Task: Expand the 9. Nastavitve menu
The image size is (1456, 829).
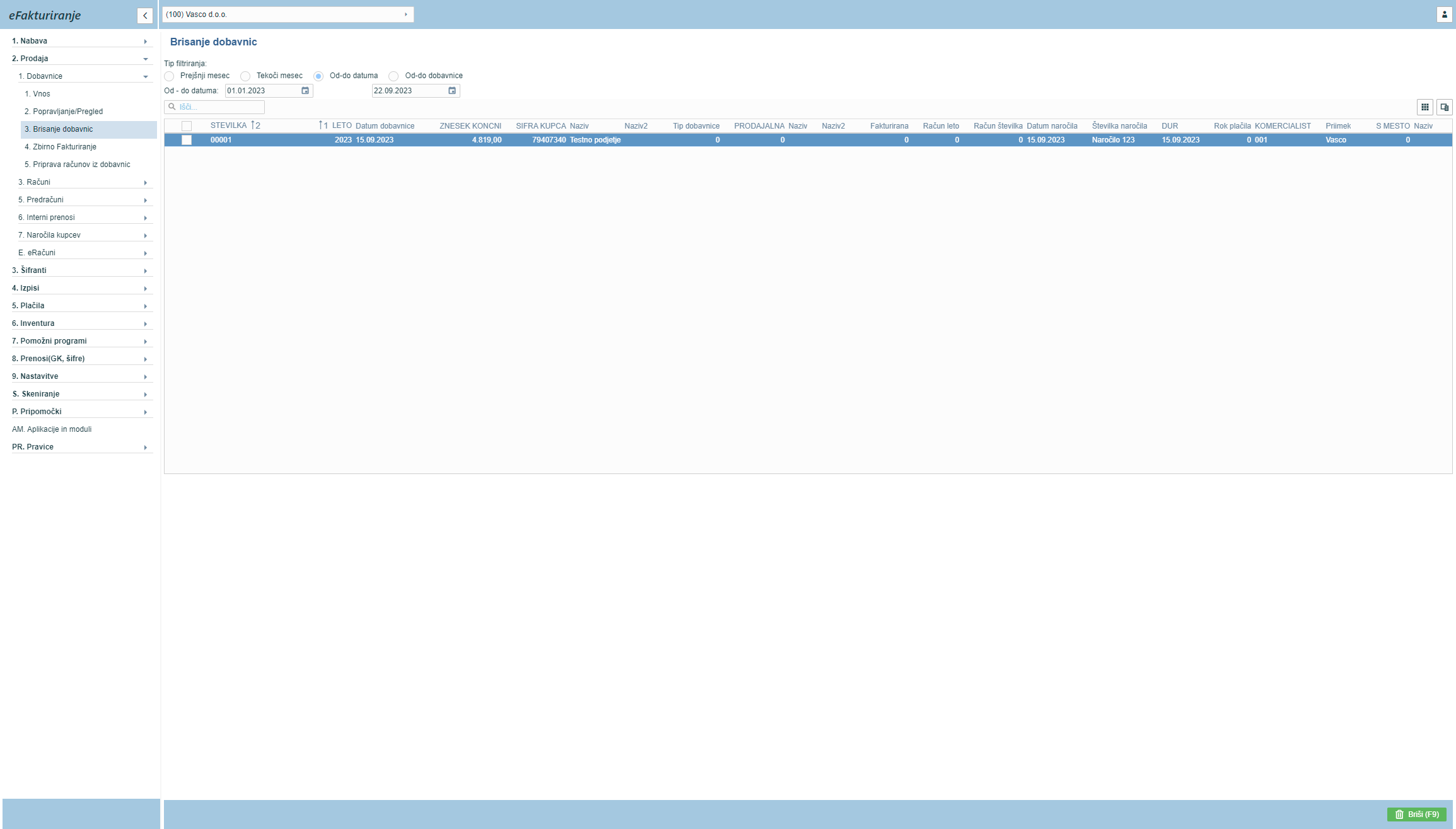Action: tap(82, 376)
